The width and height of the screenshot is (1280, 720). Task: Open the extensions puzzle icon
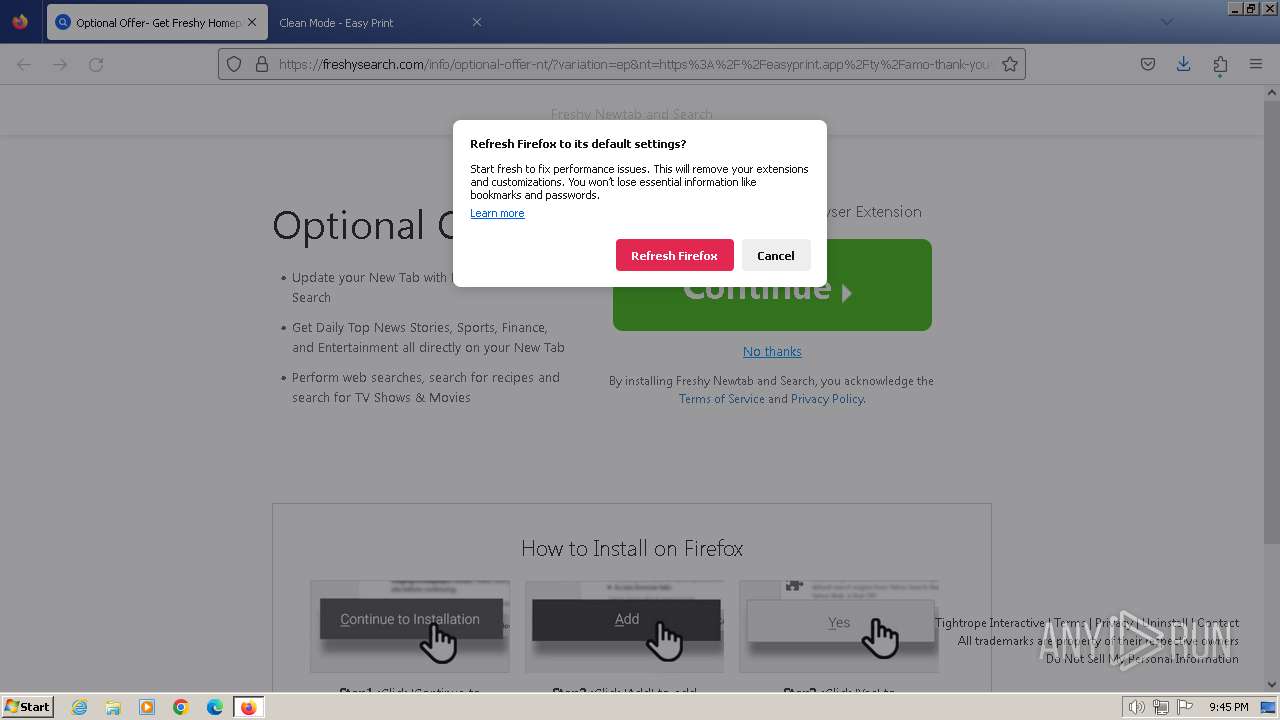click(x=1220, y=64)
